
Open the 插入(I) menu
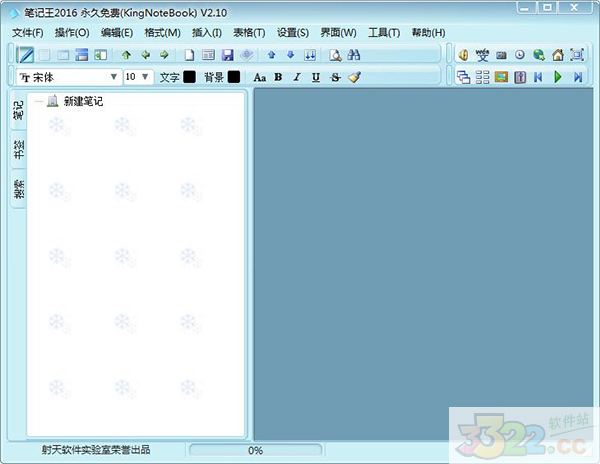click(207, 33)
